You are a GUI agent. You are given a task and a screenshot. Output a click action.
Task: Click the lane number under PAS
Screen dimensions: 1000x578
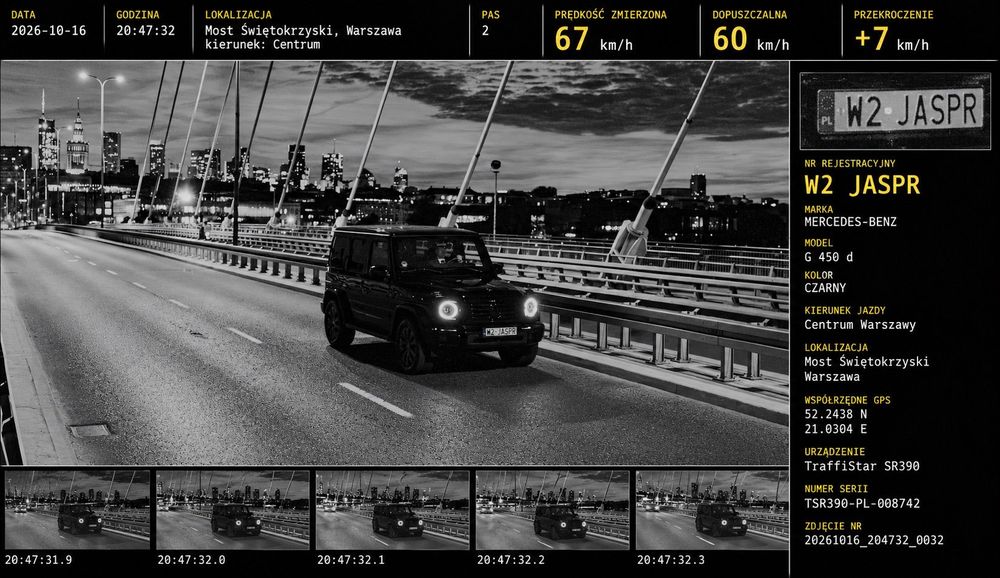485,31
